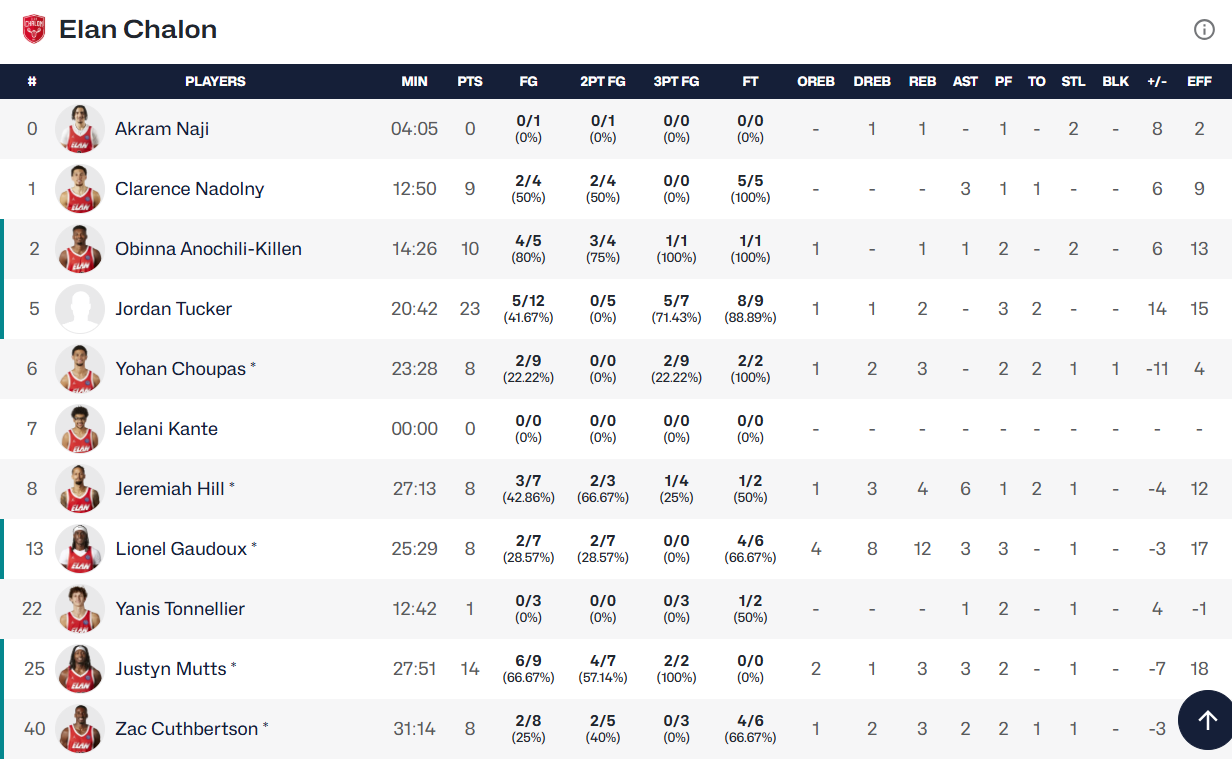Click the Elan Chalon team logo

click(x=34, y=29)
